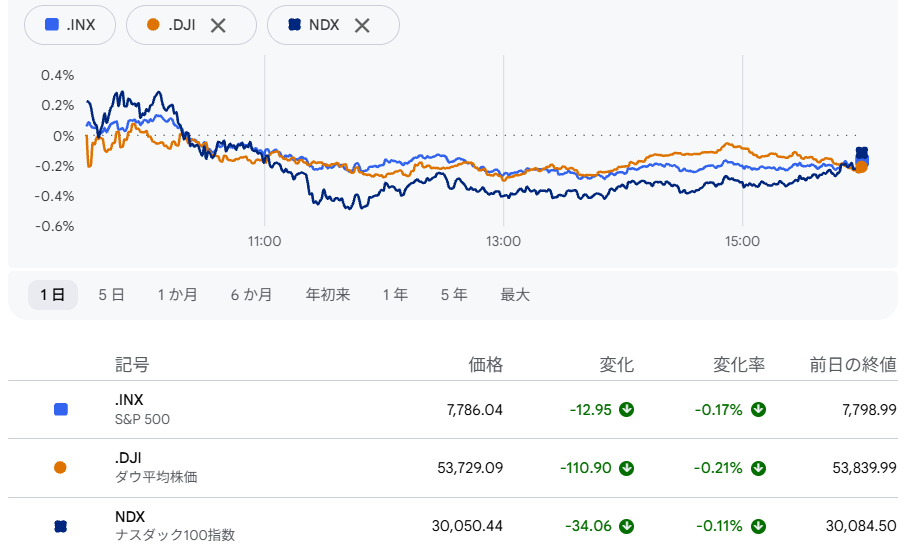The width and height of the screenshot is (916, 556).
Task: Remove .DJI from the comparison chart
Action: pos(218,26)
